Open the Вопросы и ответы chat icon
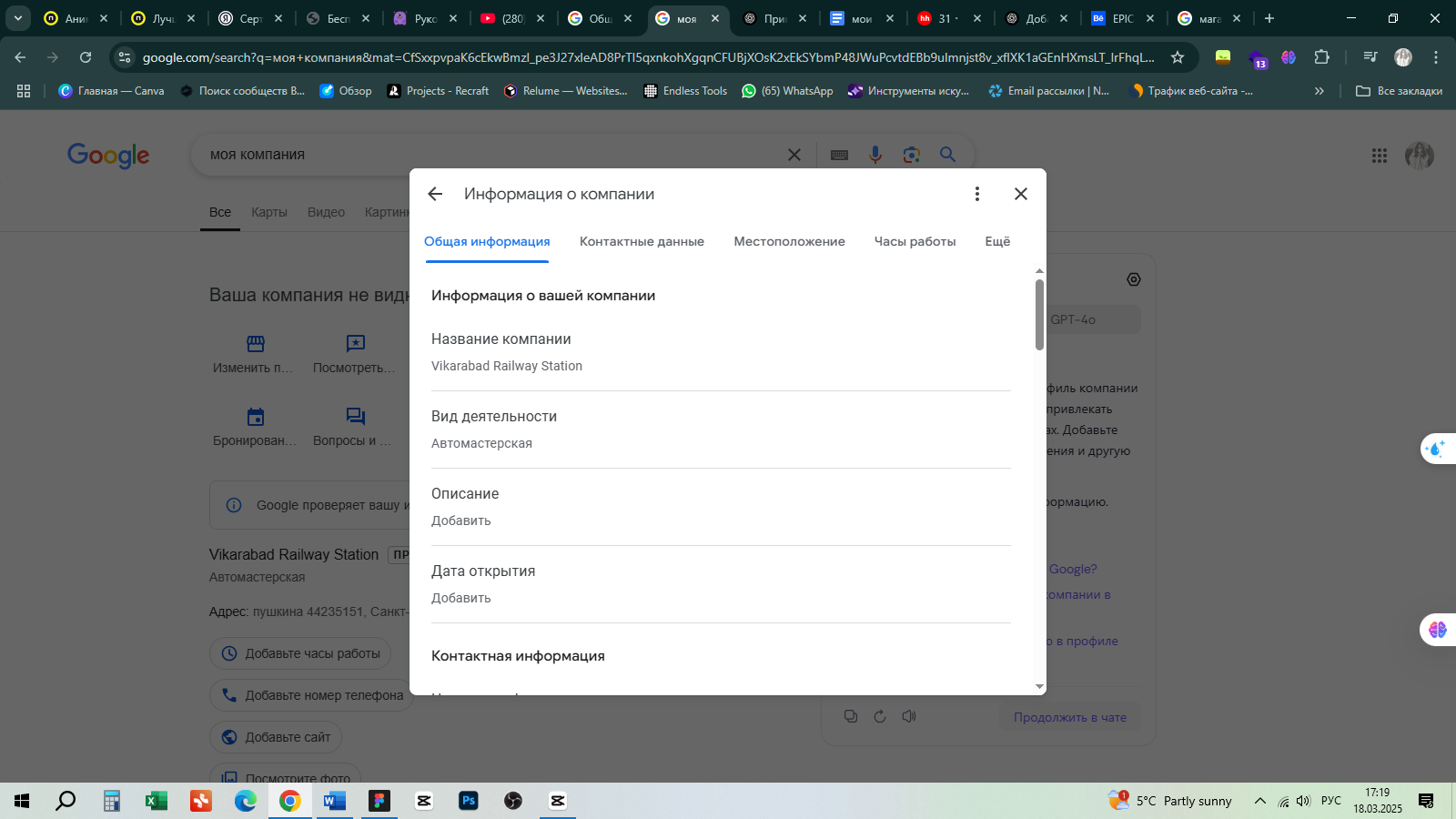This screenshot has width=1456, height=819. (x=356, y=417)
